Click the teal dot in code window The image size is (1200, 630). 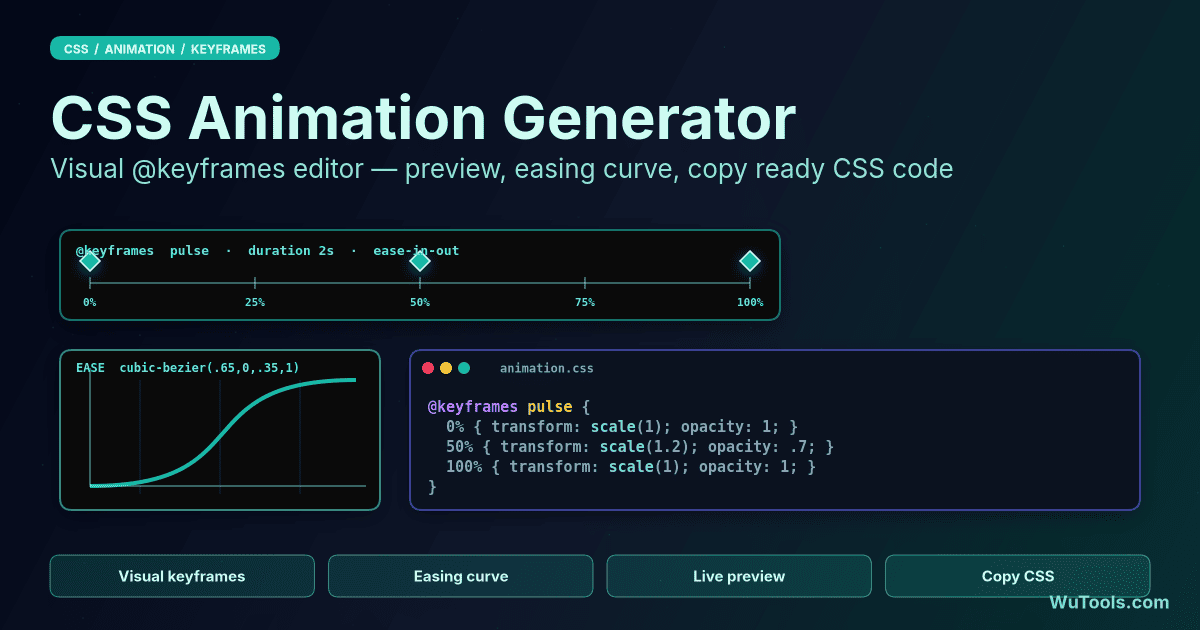(464, 368)
